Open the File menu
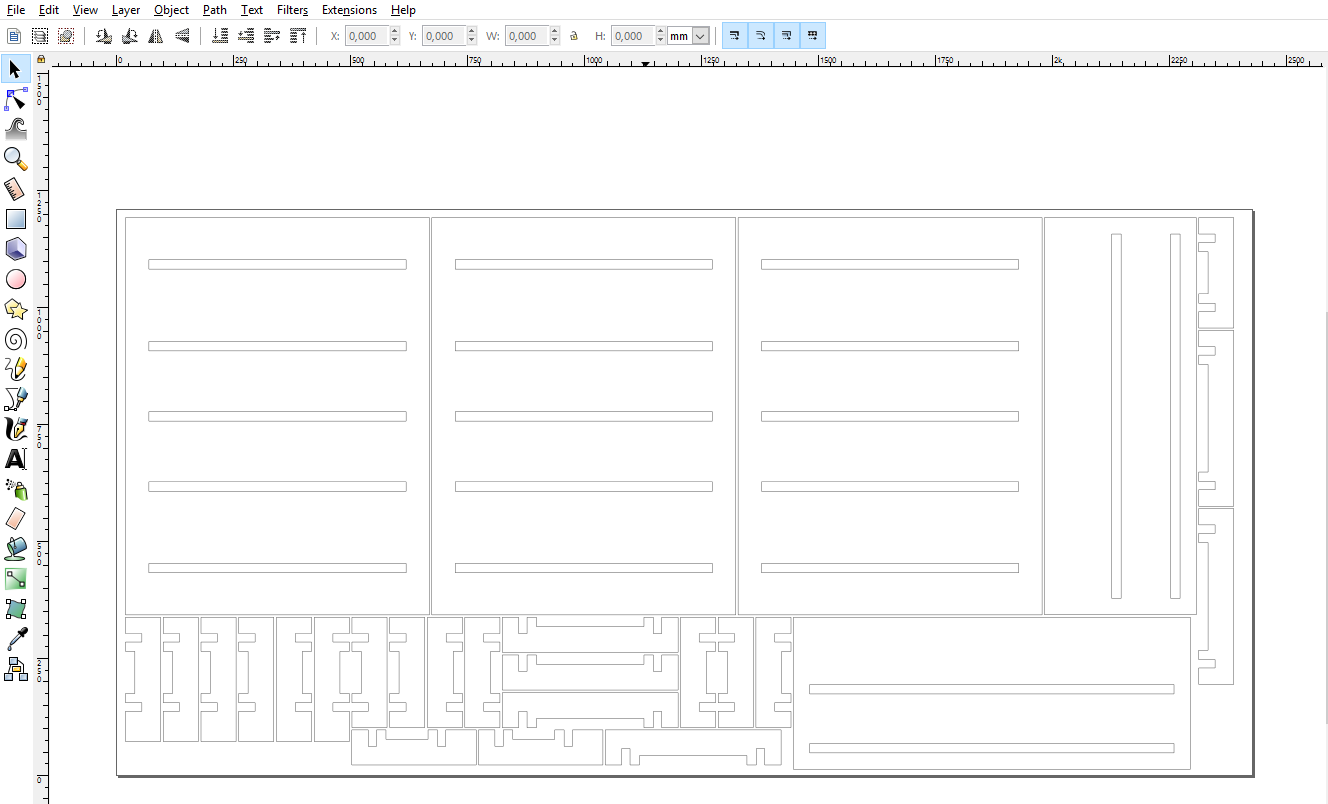This screenshot has width=1328, height=804. pos(16,10)
